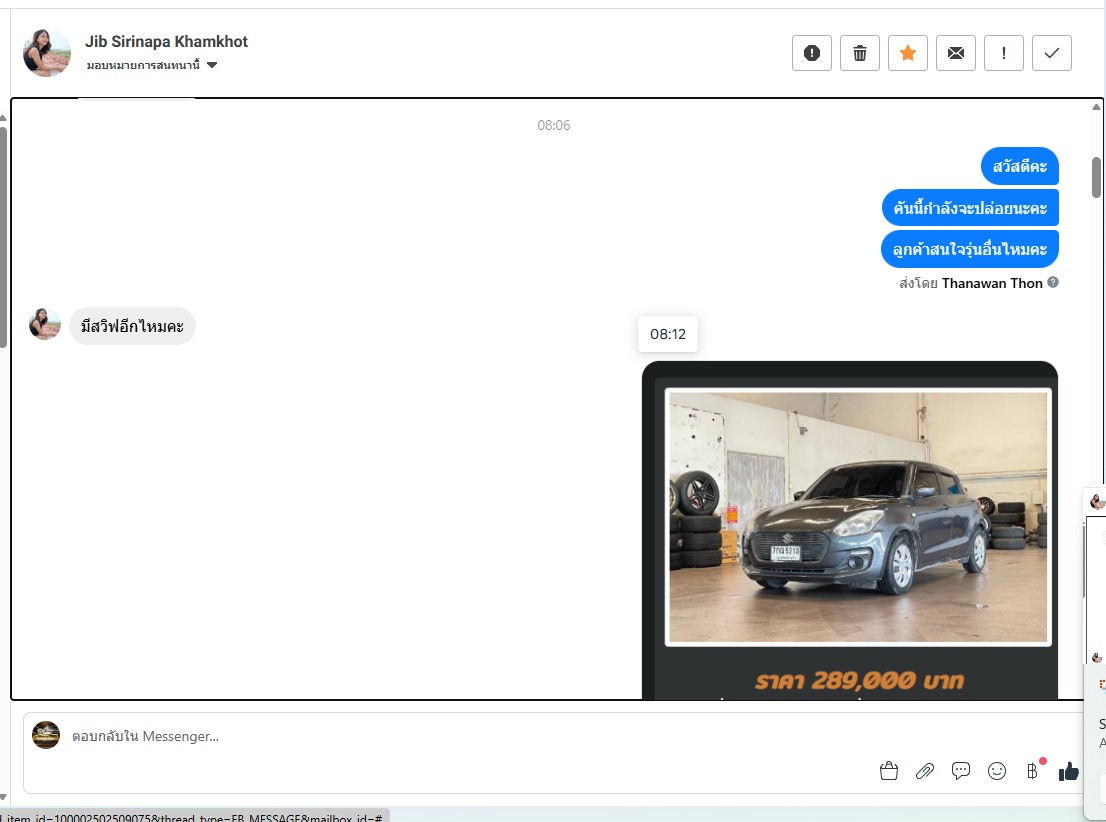Viewport: 1106px width, 822px height.
Task: Mark conversation done with checkmark icon
Action: [1051, 53]
